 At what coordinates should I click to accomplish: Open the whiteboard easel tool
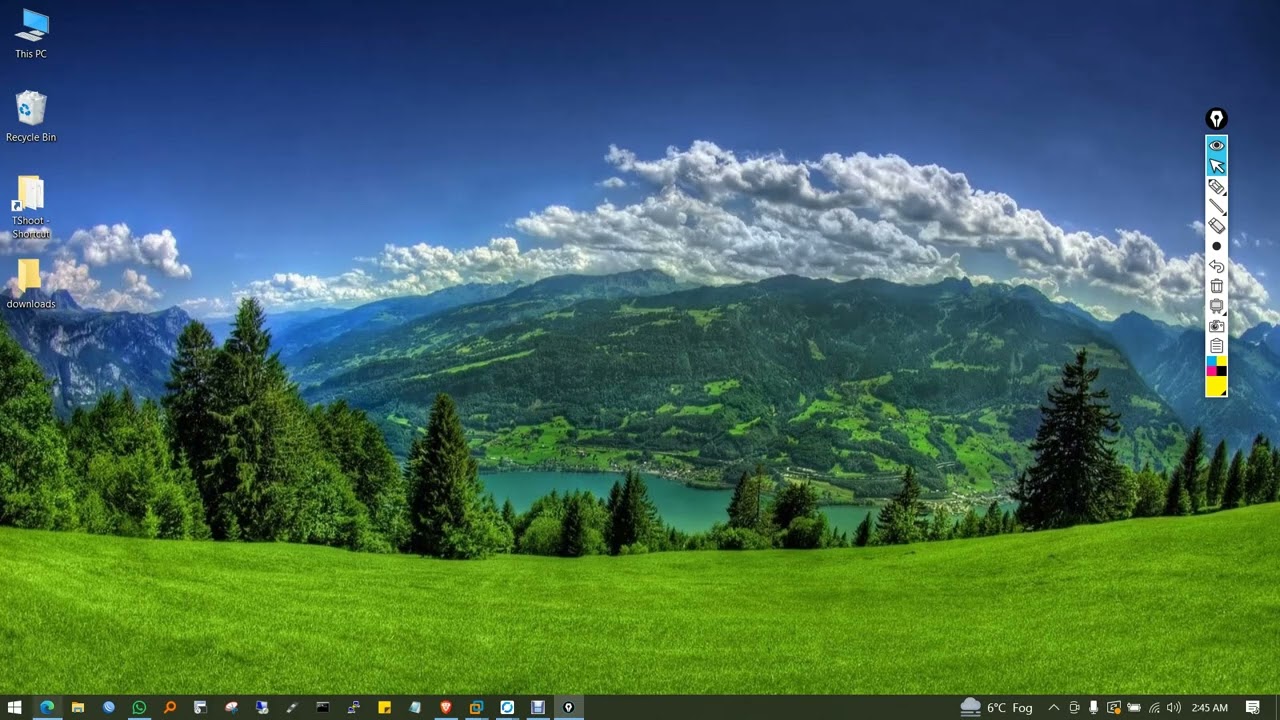[1216, 306]
